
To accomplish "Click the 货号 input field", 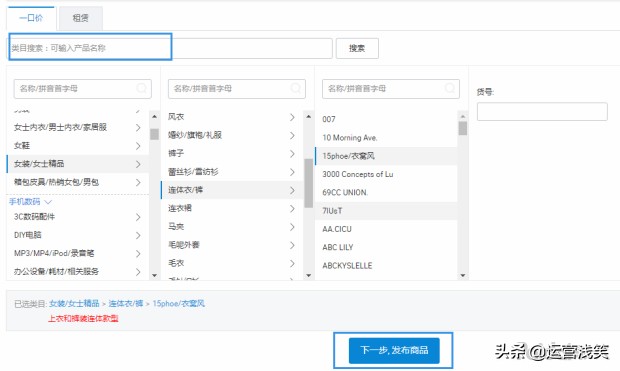I will point(542,112).
